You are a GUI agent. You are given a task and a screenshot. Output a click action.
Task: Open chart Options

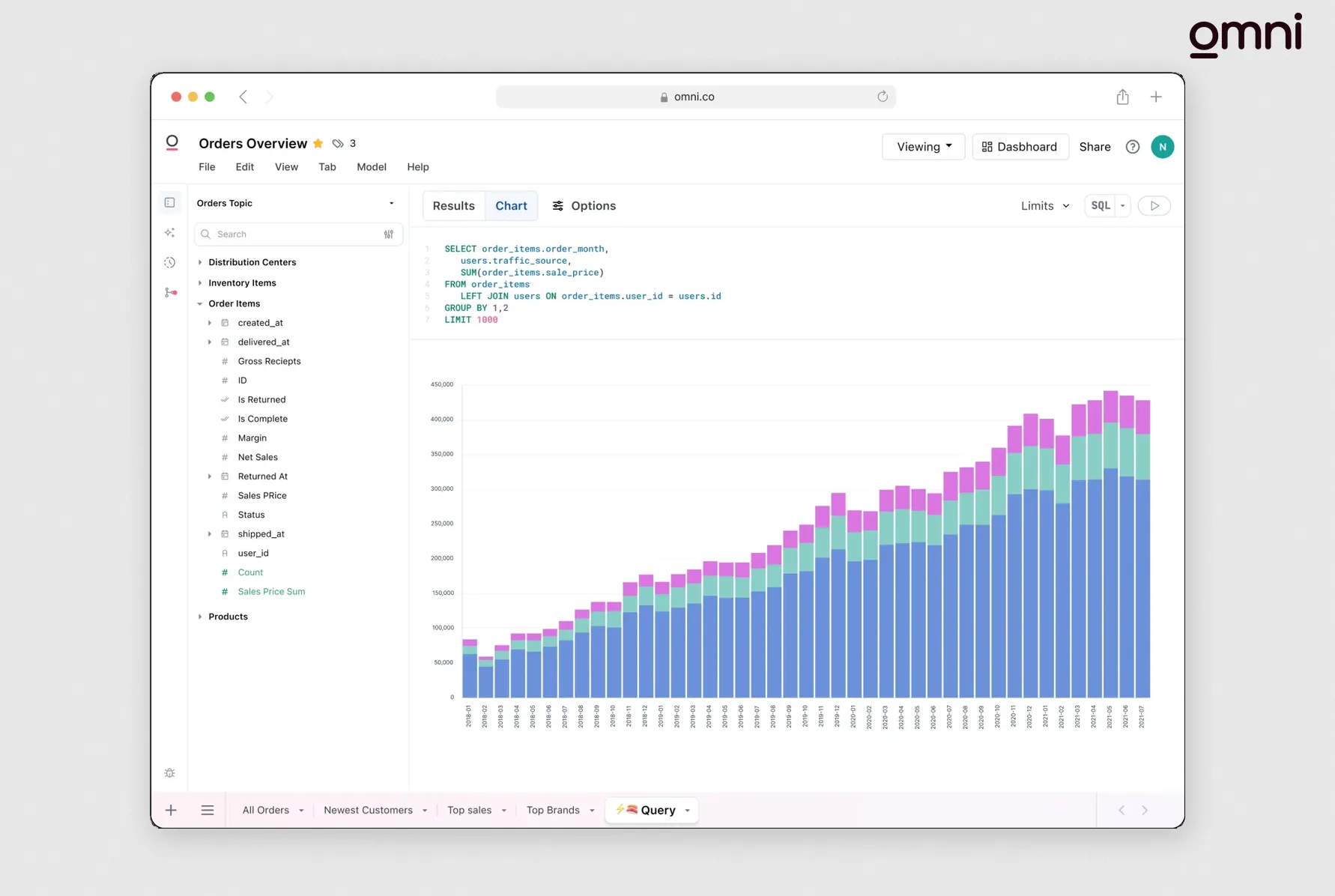[584, 206]
